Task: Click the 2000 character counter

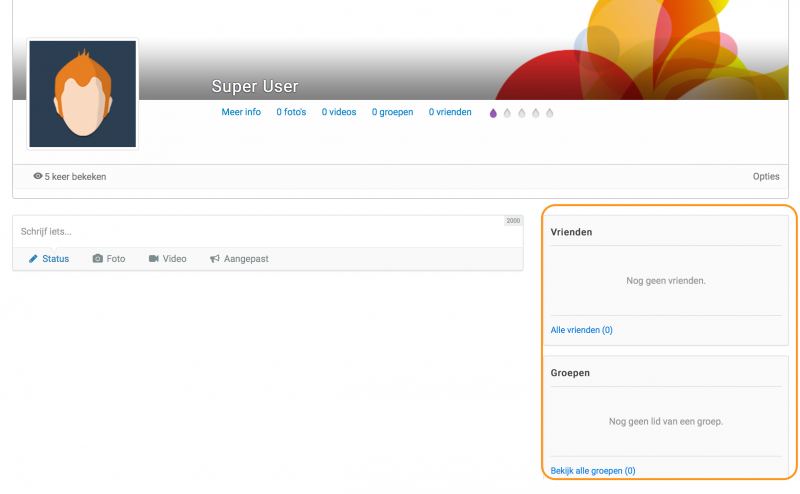Action: click(513, 221)
